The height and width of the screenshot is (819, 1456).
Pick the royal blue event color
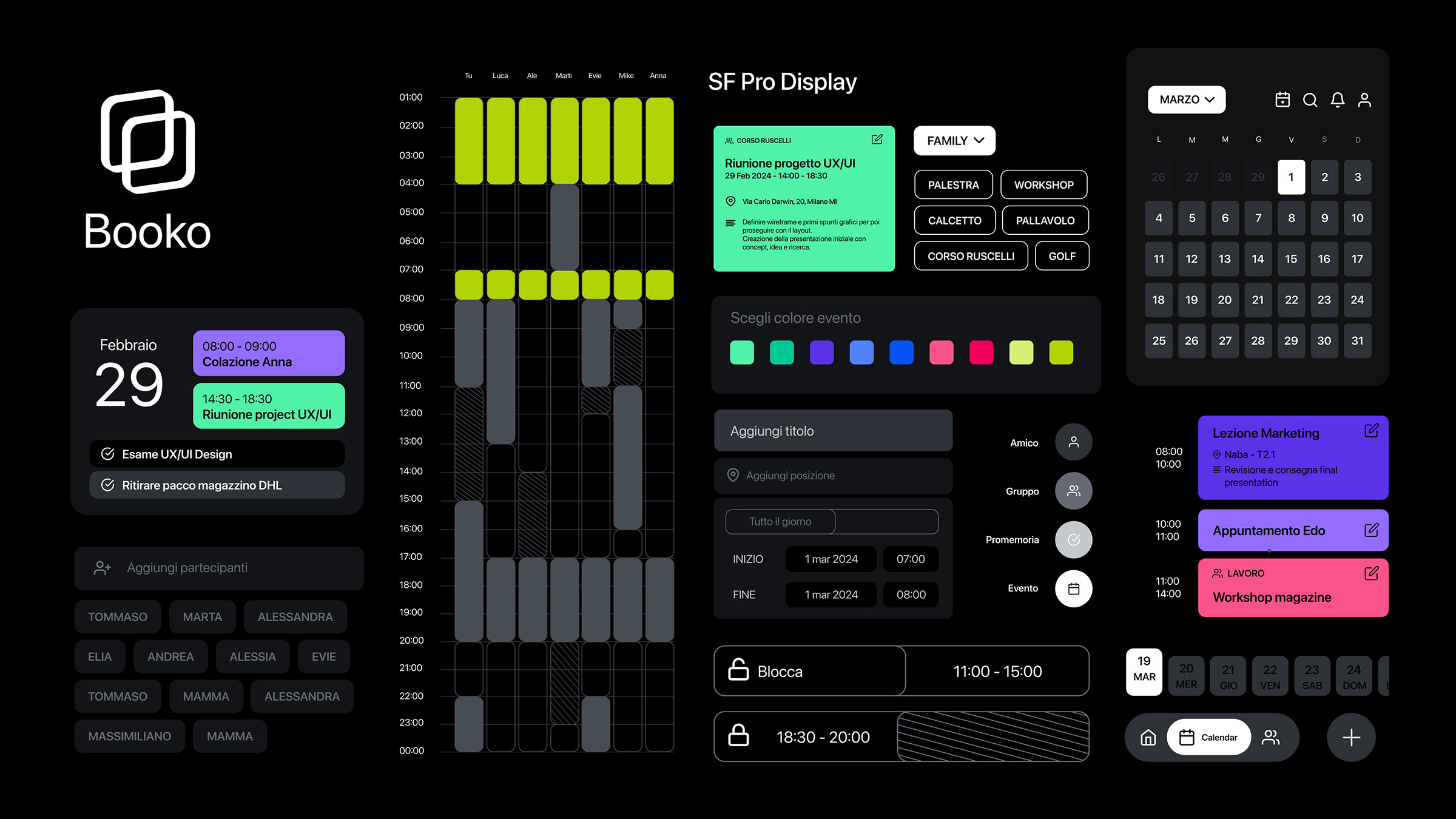[902, 352]
